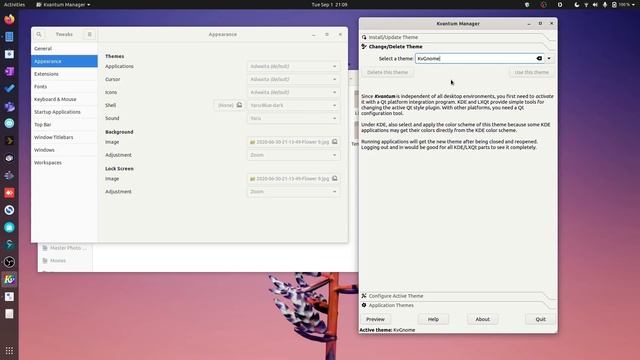Choose the Background image file button
The width and height of the screenshot is (640, 360).
[x=293, y=142]
